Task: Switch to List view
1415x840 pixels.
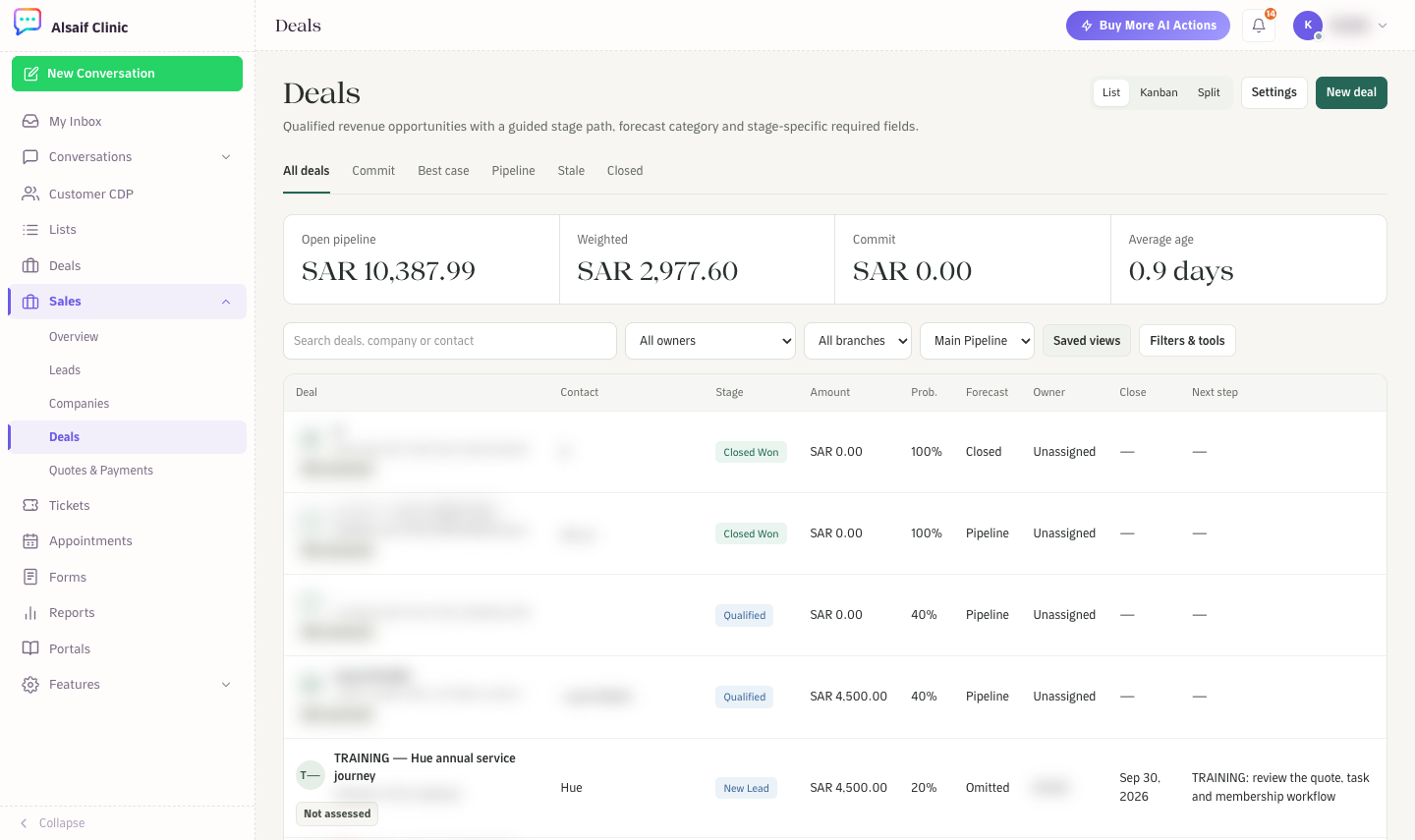Action: 1111,92
